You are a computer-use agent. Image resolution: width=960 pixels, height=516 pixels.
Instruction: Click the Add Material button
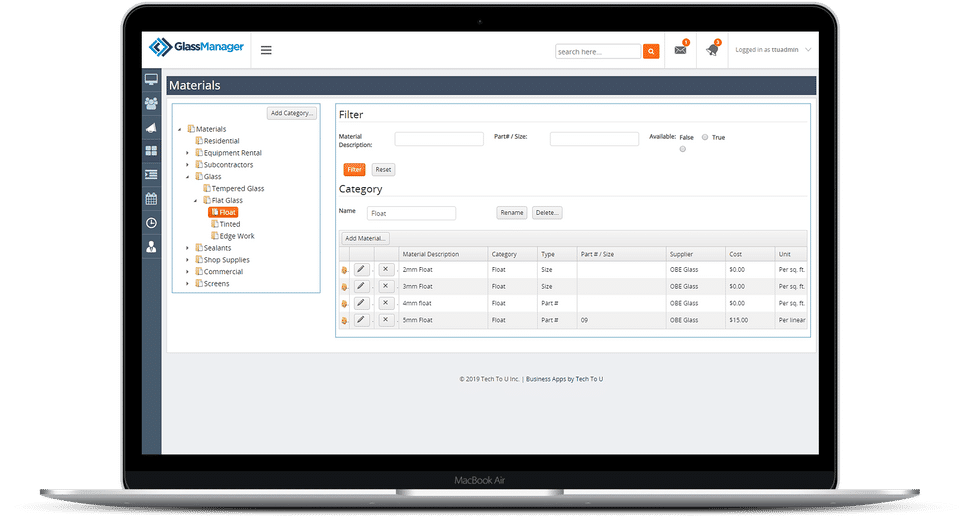(365, 238)
